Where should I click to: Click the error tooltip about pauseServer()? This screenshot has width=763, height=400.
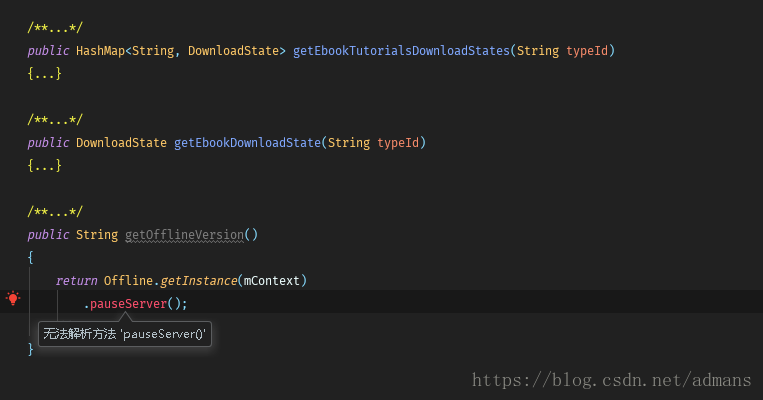125,334
